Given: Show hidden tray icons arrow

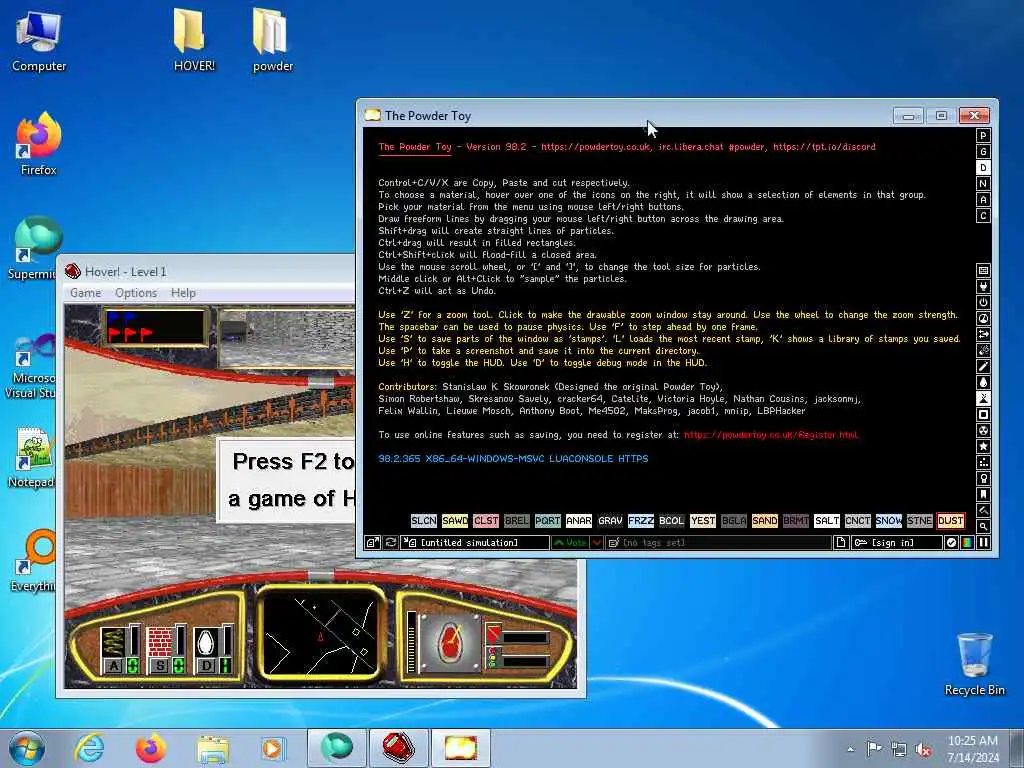Looking at the screenshot, I should [850, 749].
